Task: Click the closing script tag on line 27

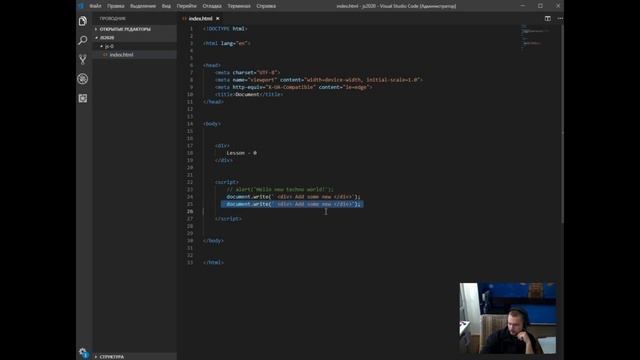Action: (228, 219)
